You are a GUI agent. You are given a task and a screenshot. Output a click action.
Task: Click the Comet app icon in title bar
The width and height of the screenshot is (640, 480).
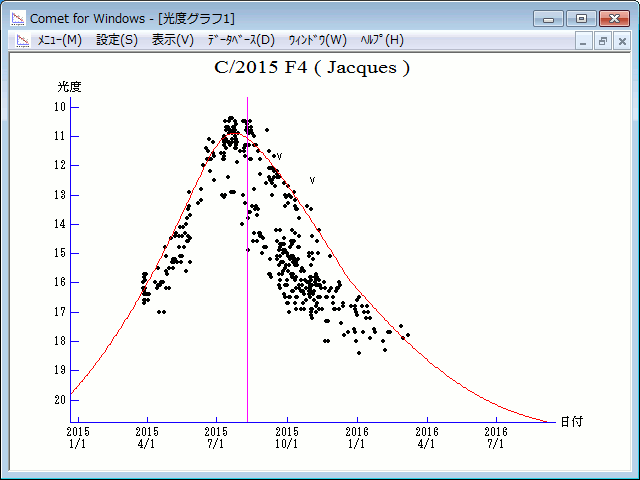[x=18, y=18]
